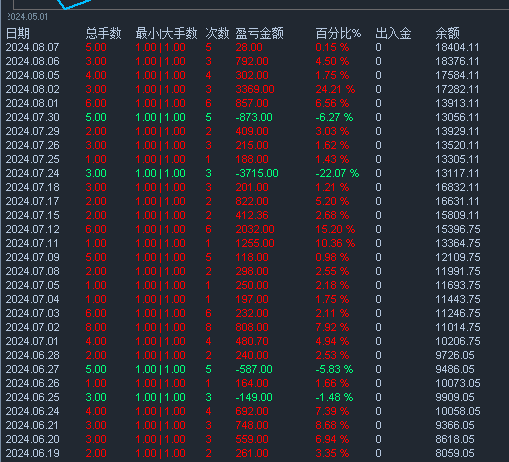Click the -873.00 loss amount
Screen dimensions: 509x462
[x=254, y=117]
